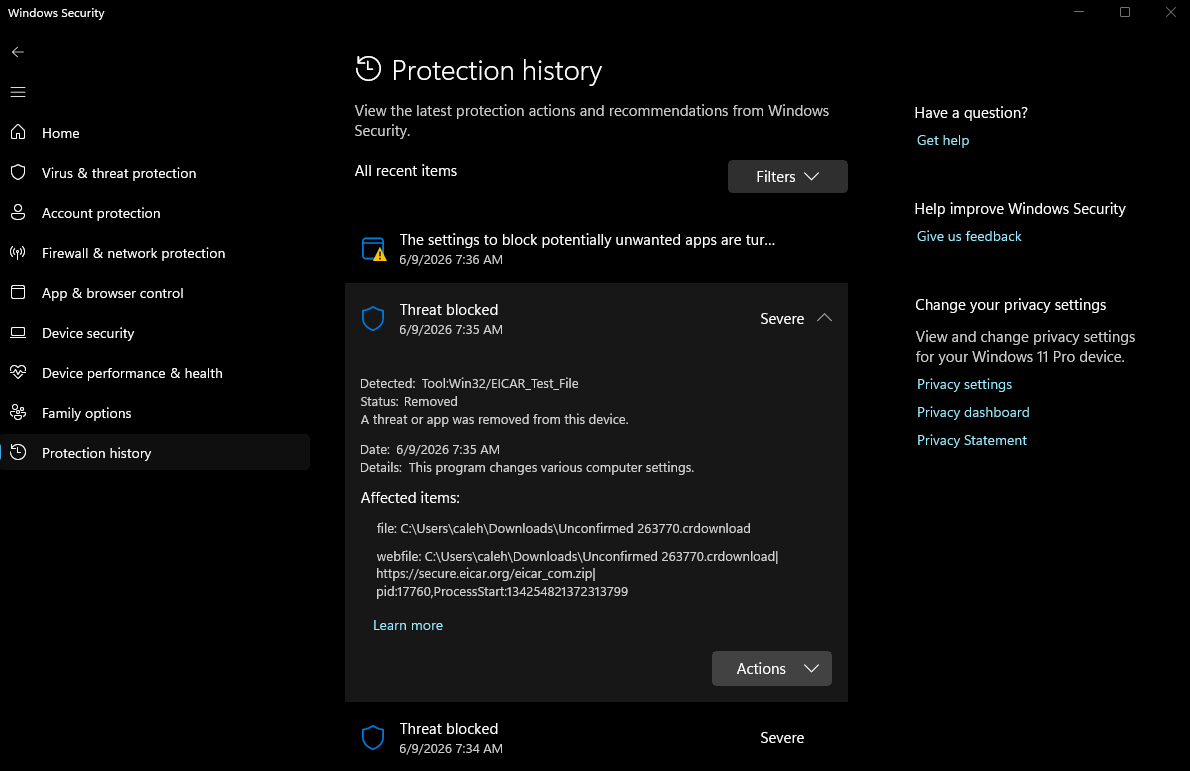1190x771 pixels.
Task: Click the Home house icon
Action: pos(18,132)
